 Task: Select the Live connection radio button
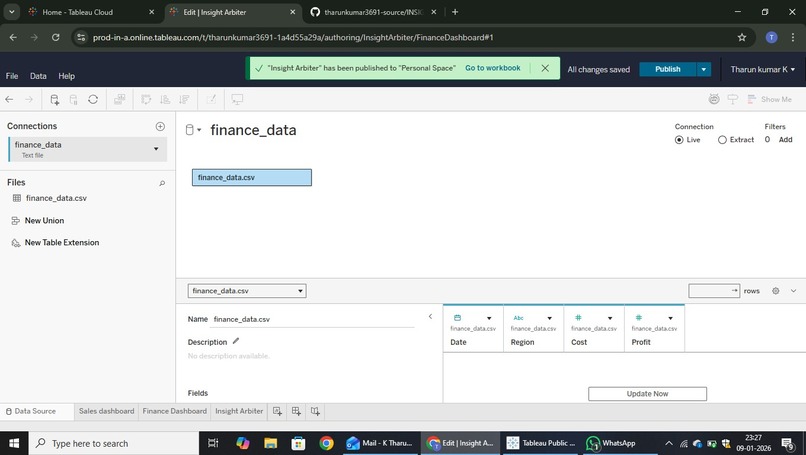[x=679, y=140]
